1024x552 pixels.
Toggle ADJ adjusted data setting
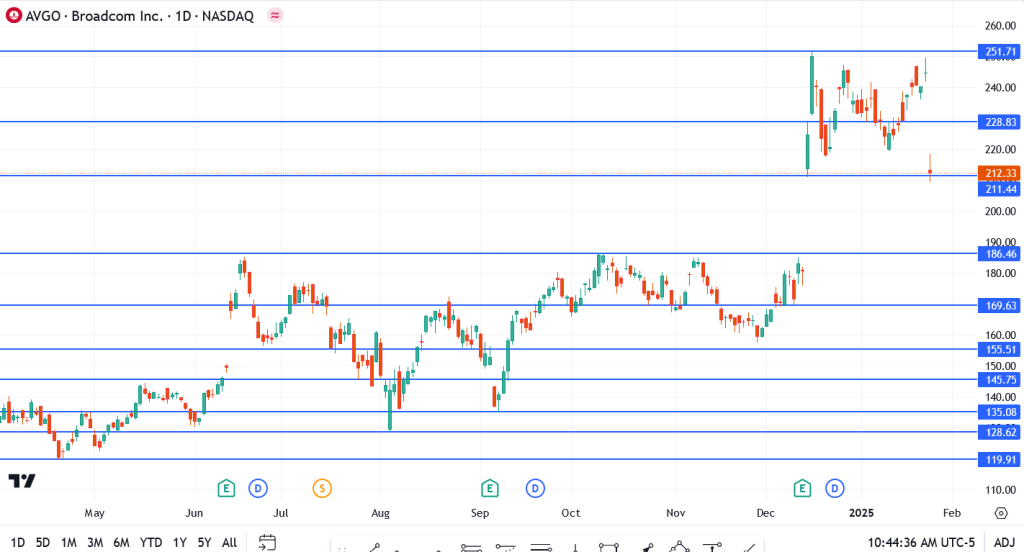[1004, 542]
